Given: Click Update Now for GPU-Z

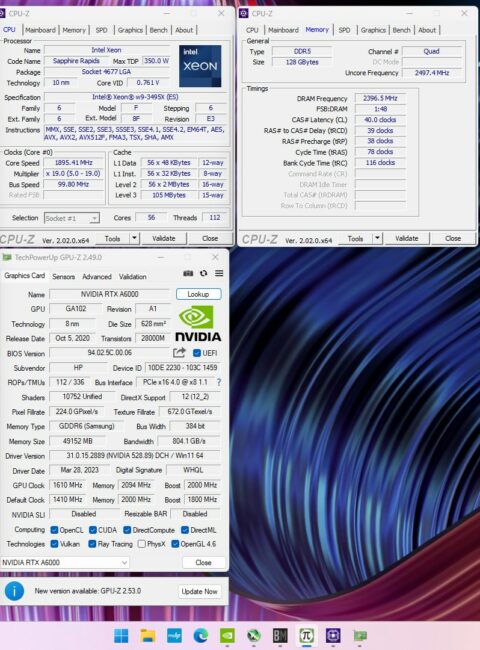Looking at the screenshot, I should [199, 591].
